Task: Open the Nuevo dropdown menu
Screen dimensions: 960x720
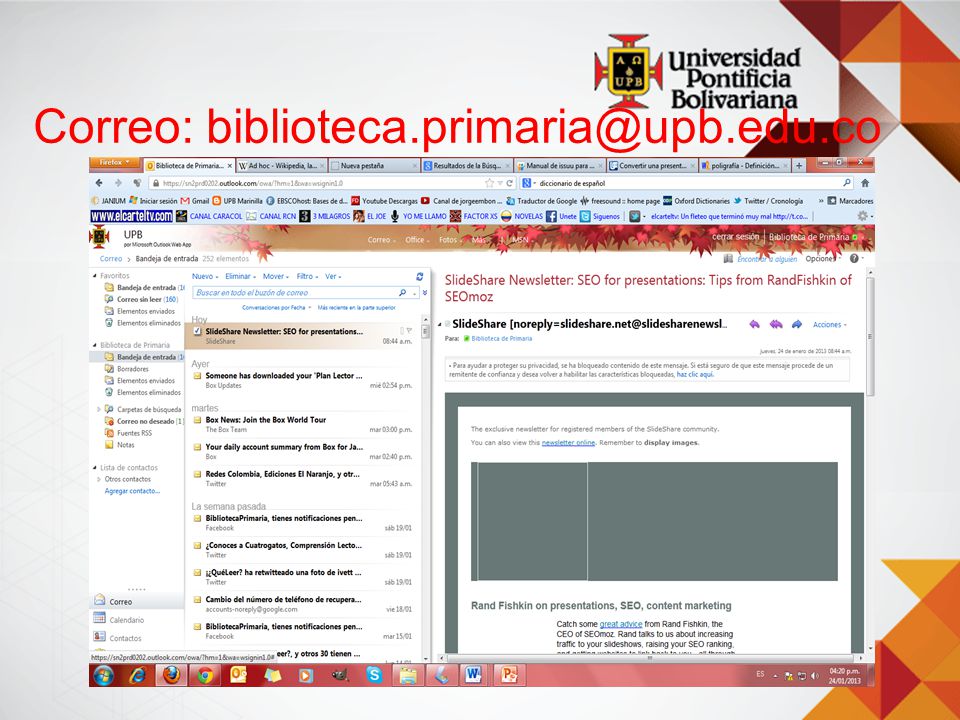Action: 205,277
